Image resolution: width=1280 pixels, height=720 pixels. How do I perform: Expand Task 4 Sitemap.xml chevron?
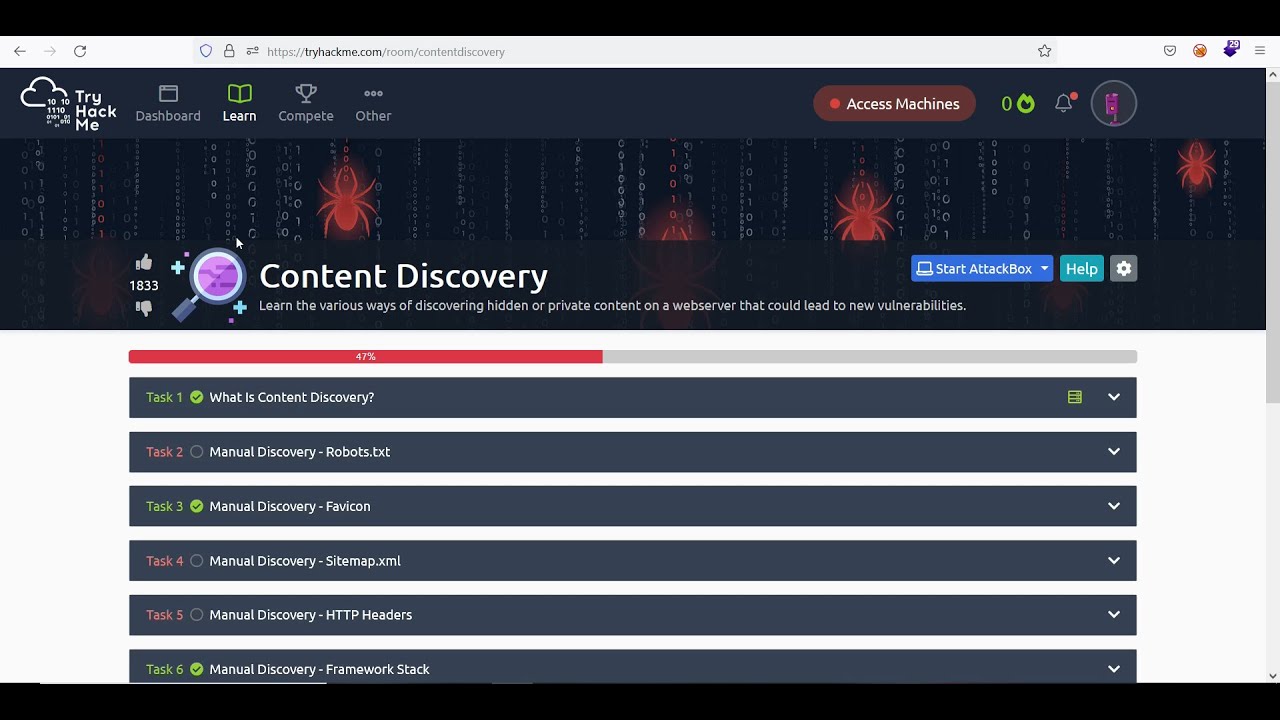1114,561
